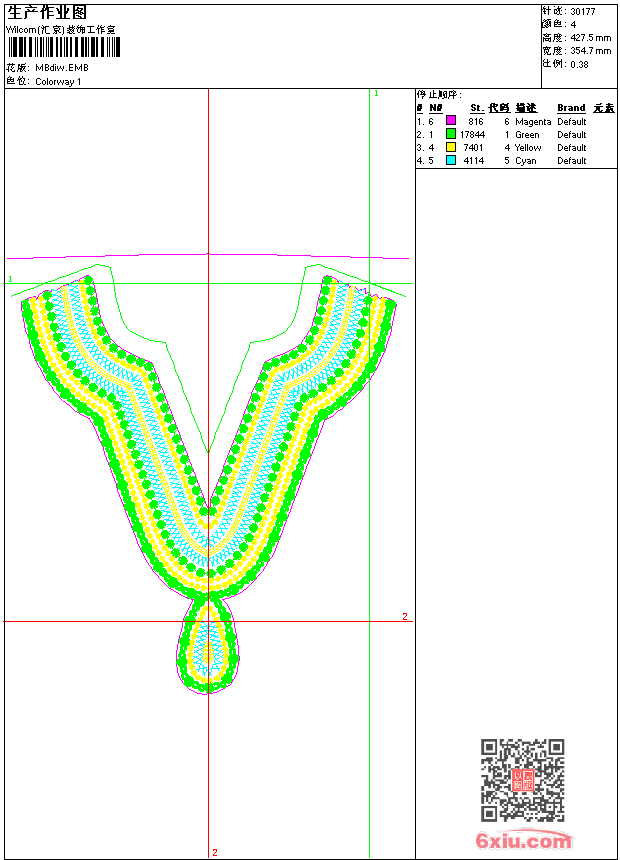Viewport: 620px width, 860px height.
Task: Select the stitch count value 17844
Action: (x=472, y=134)
